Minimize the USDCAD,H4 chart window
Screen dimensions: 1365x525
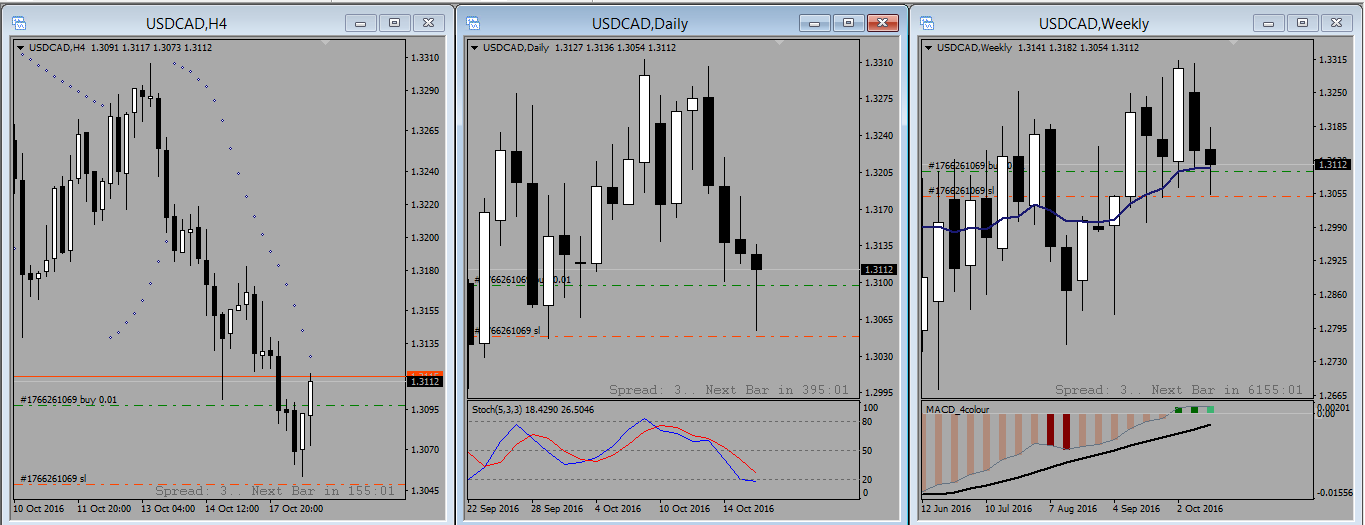coord(361,22)
